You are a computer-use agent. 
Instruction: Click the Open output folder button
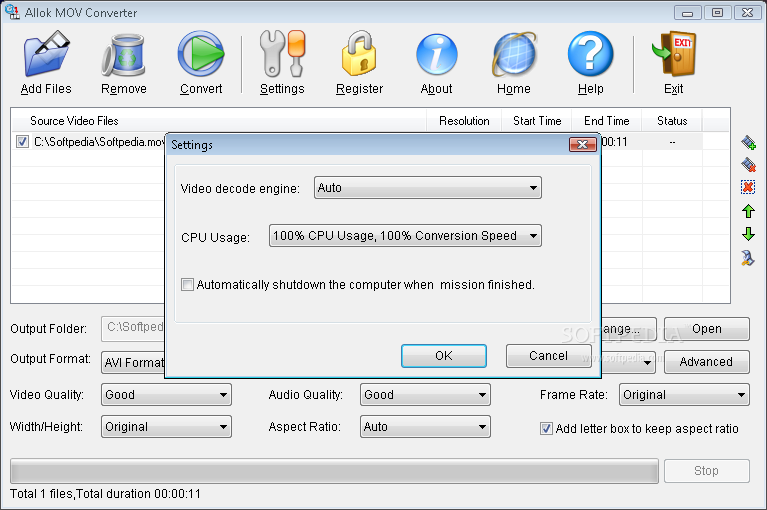tap(706, 329)
